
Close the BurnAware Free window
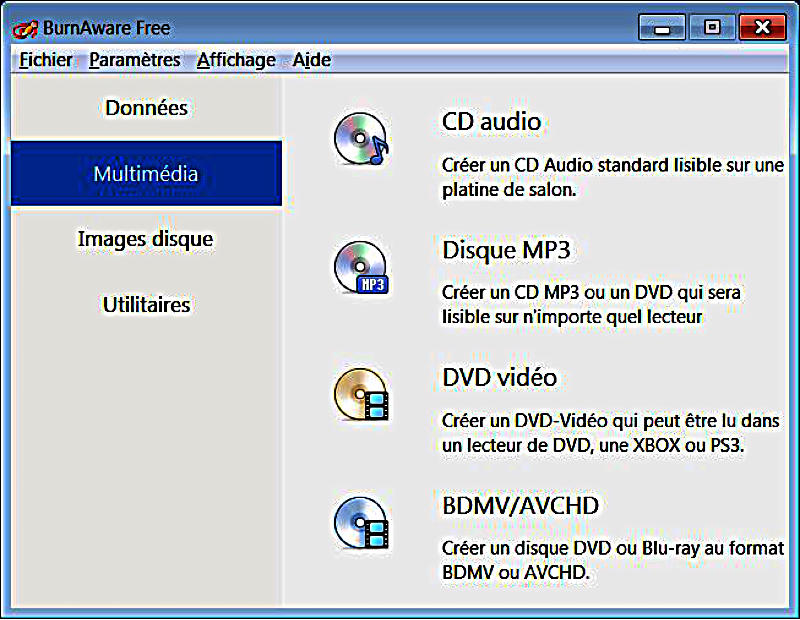[762, 28]
